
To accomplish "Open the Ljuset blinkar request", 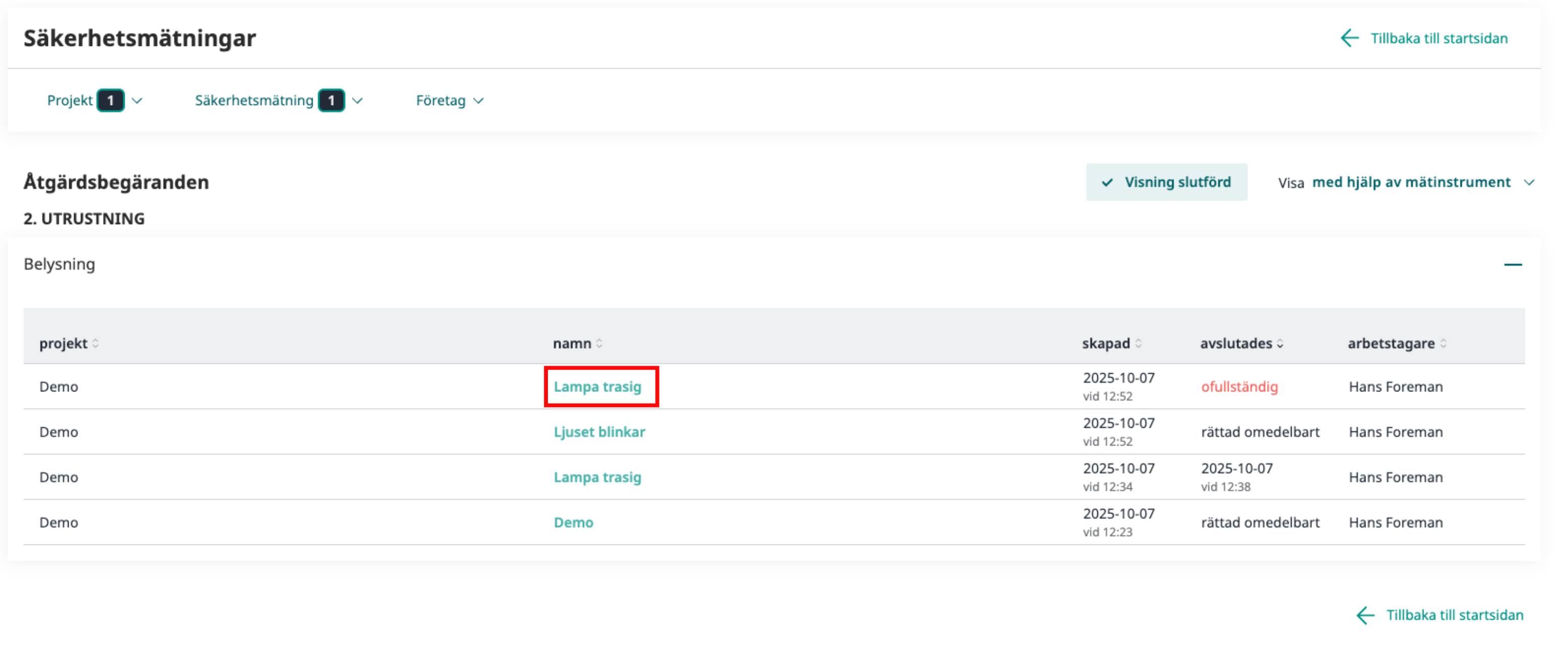I will [599, 432].
